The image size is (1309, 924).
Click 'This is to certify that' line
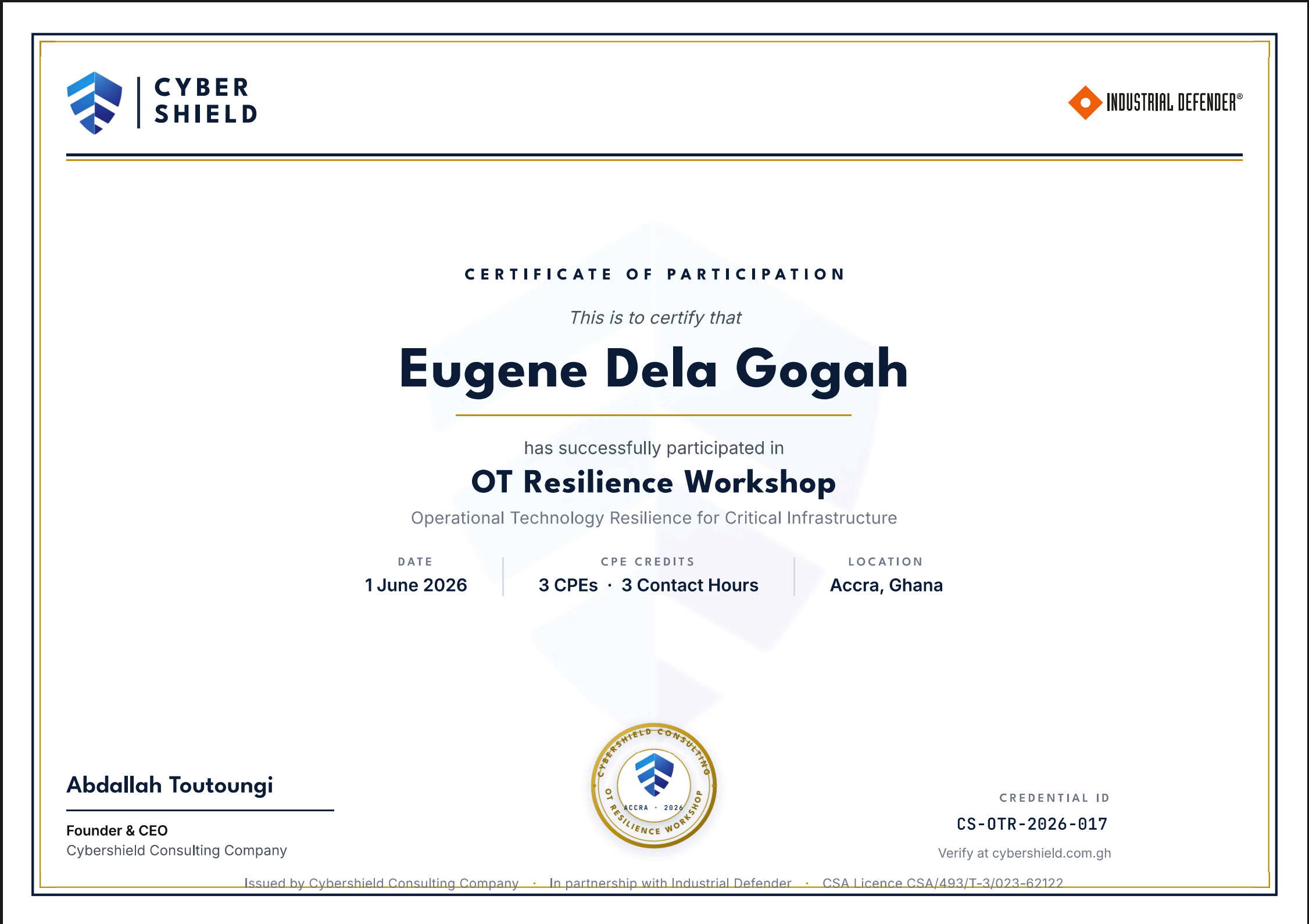pyautogui.click(x=655, y=317)
